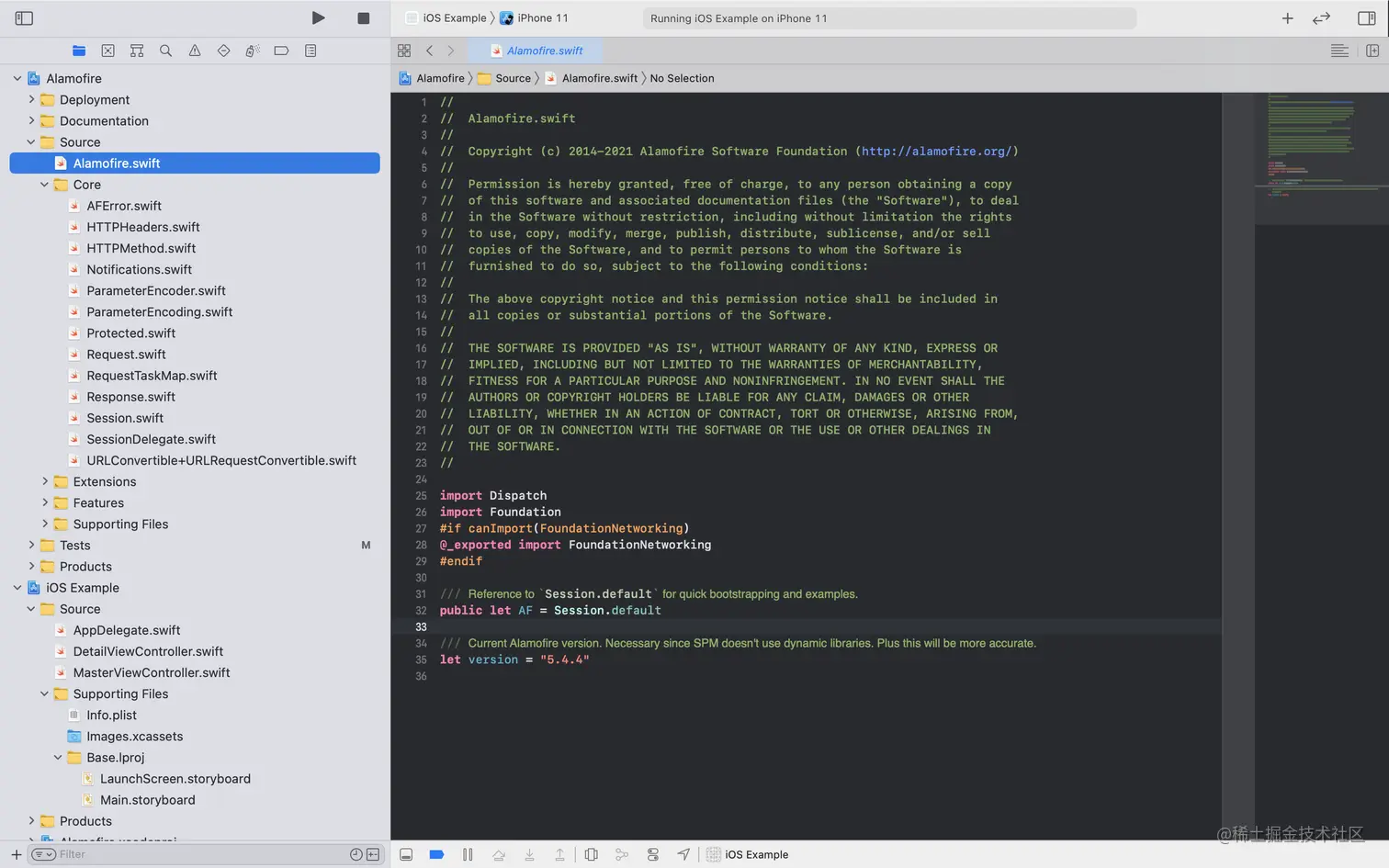Viewport: 1389px width, 868px height.
Task: Open the Project navigator folder icon
Action: (x=79, y=51)
